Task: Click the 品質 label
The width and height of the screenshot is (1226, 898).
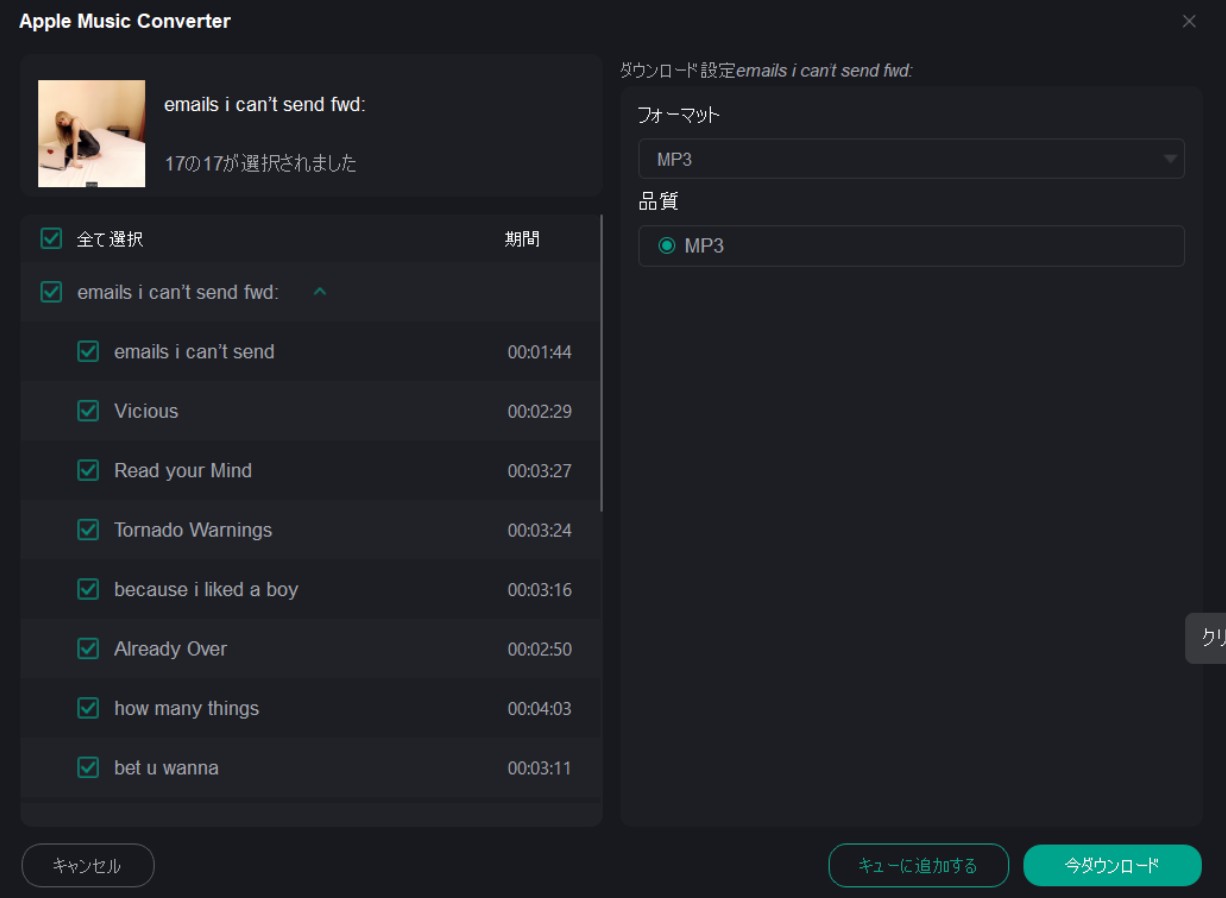Action: coord(658,201)
